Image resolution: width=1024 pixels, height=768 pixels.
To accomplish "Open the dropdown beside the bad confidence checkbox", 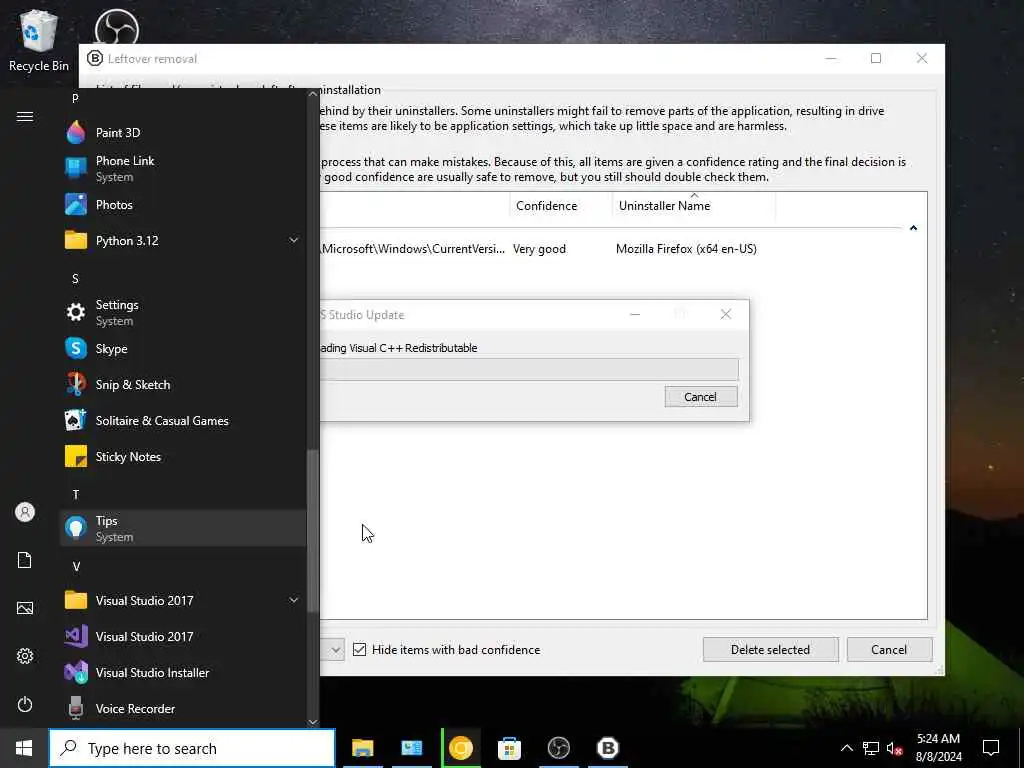I will point(335,650).
